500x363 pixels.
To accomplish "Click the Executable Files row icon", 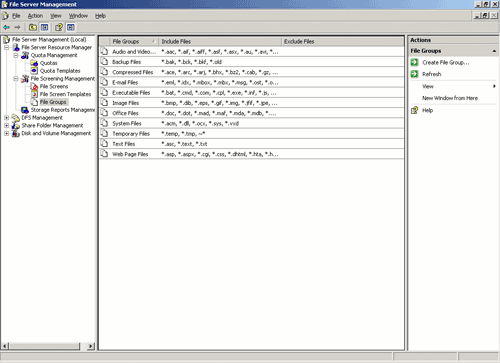I will (x=105, y=92).
